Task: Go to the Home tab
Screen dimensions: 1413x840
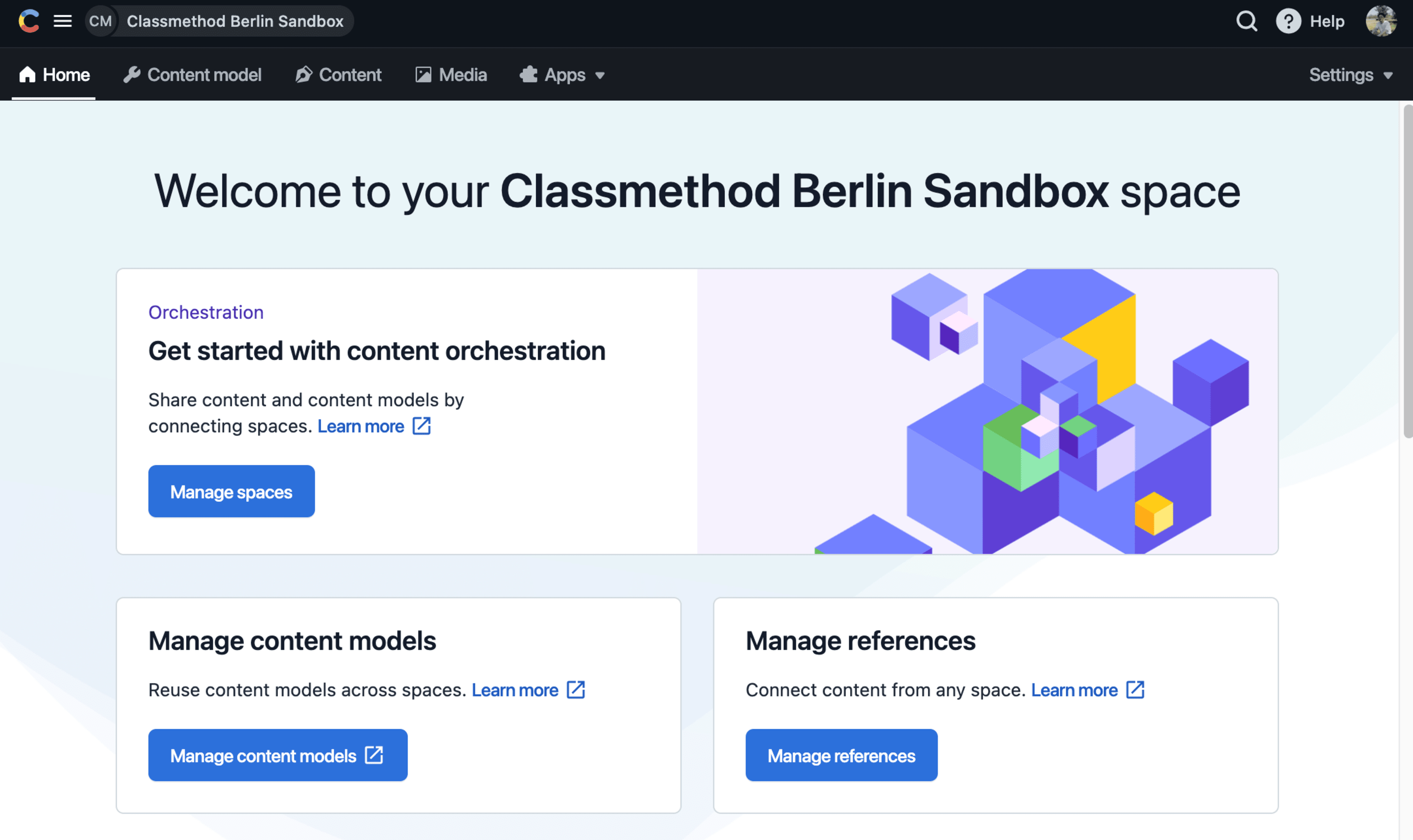Action: click(54, 75)
